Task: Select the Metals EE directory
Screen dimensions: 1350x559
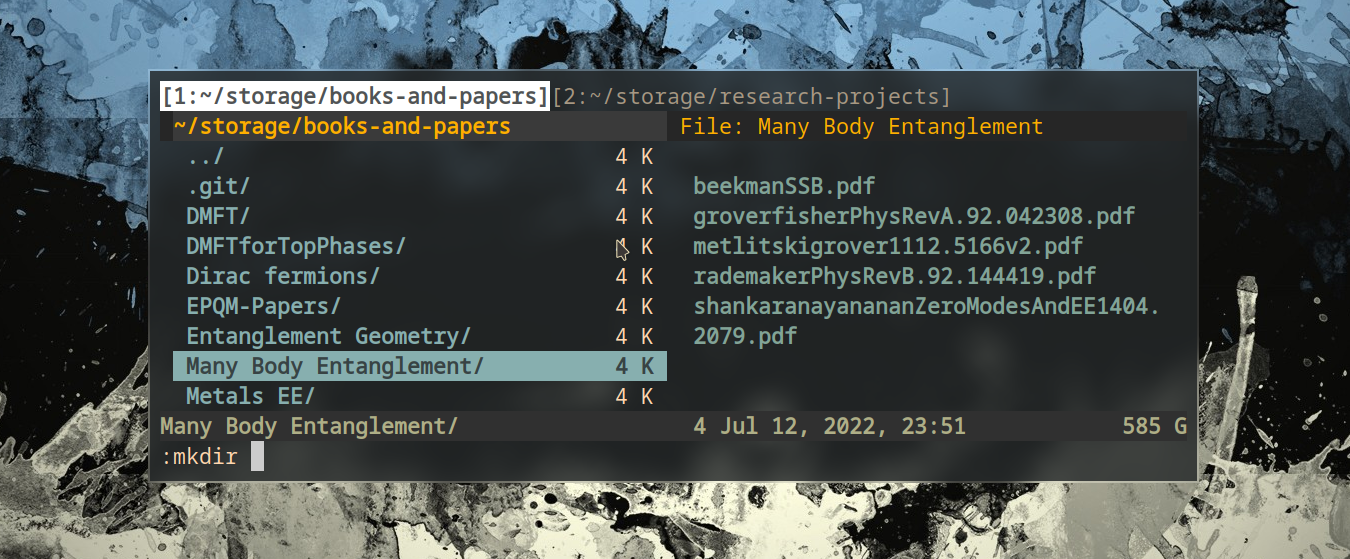Action: point(251,397)
